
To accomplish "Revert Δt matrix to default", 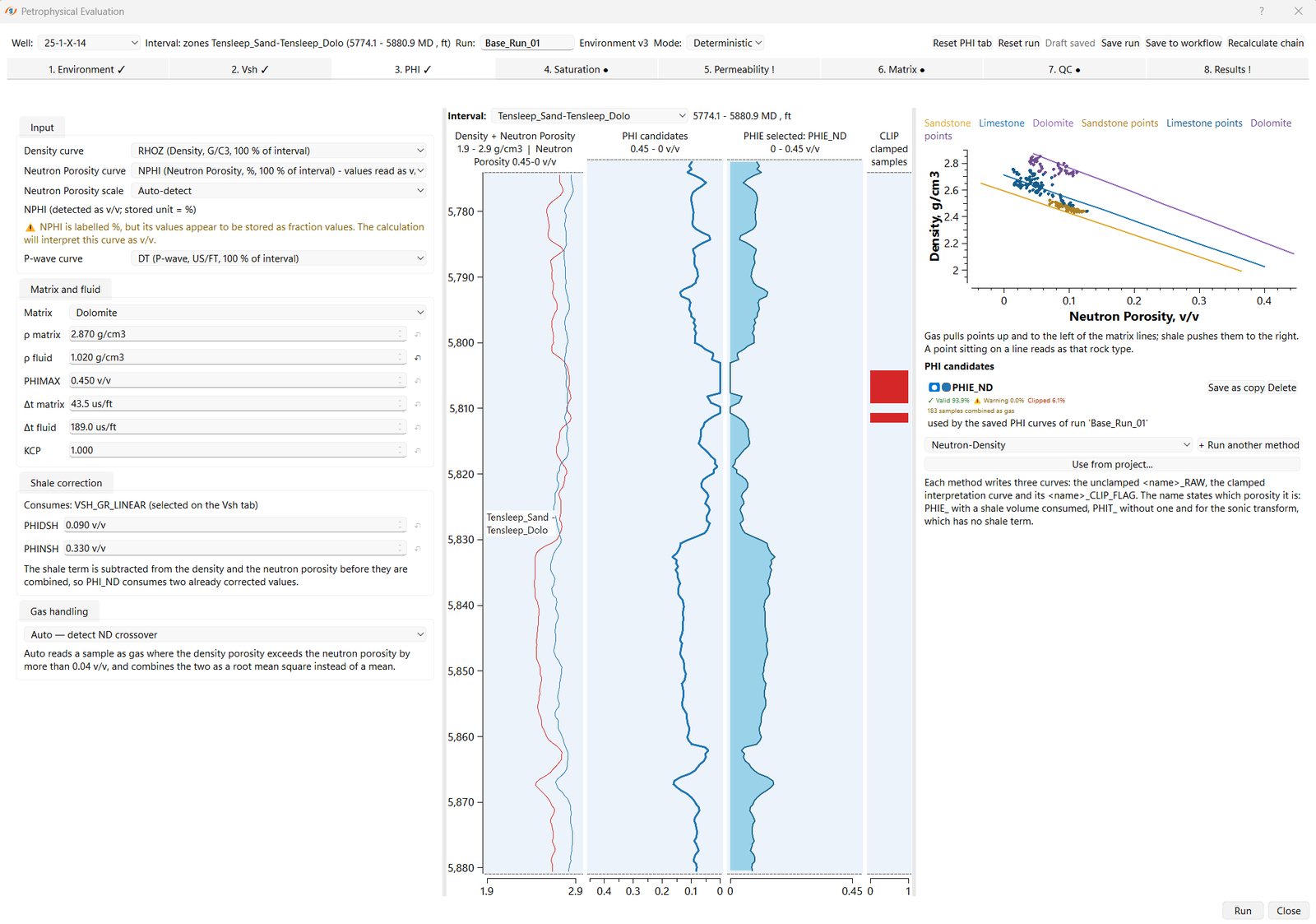I will coord(418,404).
